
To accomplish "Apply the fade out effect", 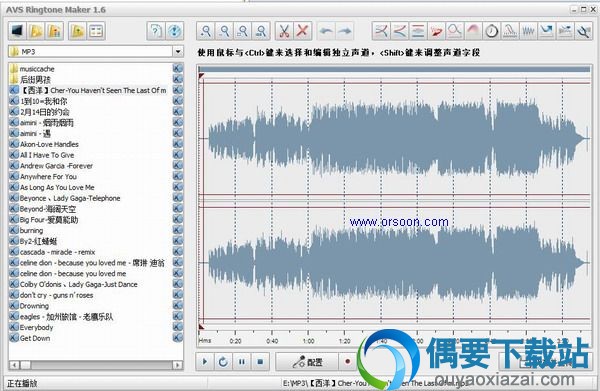I will pyautogui.click(x=400, y=31).
